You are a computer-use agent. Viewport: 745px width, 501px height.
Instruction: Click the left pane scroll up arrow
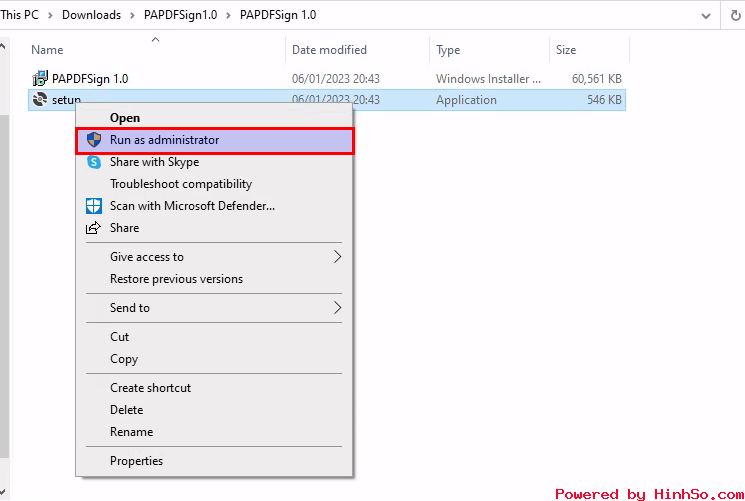point(3,47)
